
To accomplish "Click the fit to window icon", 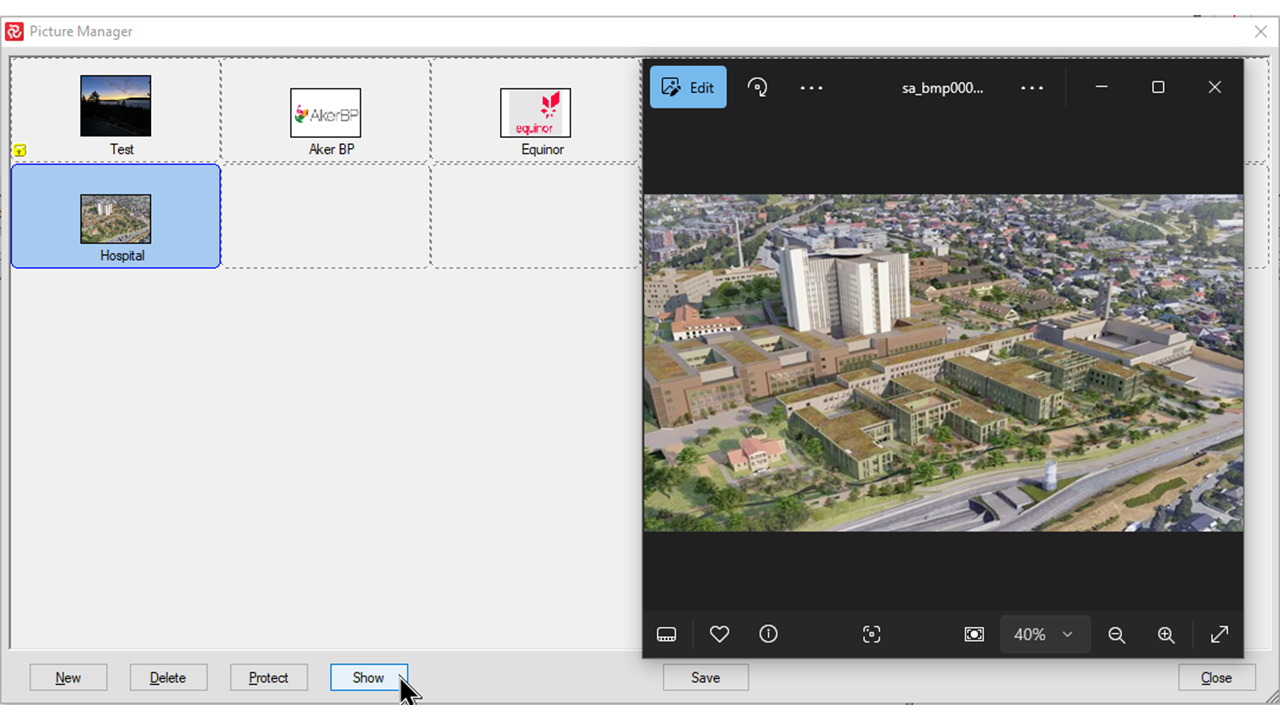I will [x=974, y=634].
